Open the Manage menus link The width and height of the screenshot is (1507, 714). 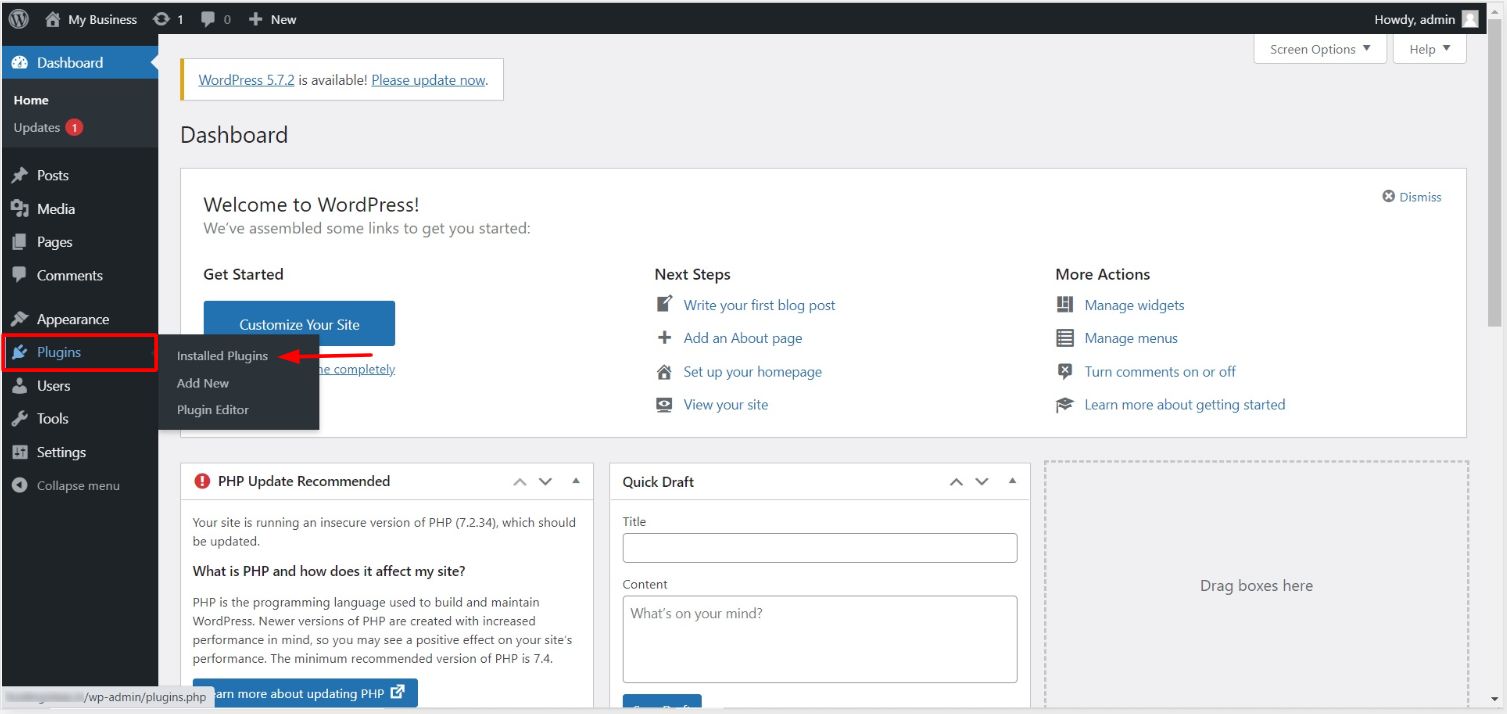(x=1131, y=338)
